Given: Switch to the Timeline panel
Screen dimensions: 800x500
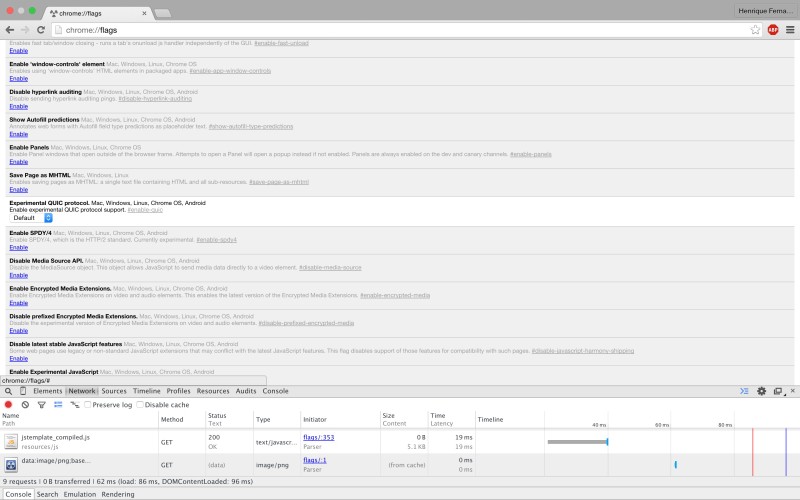Looking at the screenshot, I should [x=146, y=391].
